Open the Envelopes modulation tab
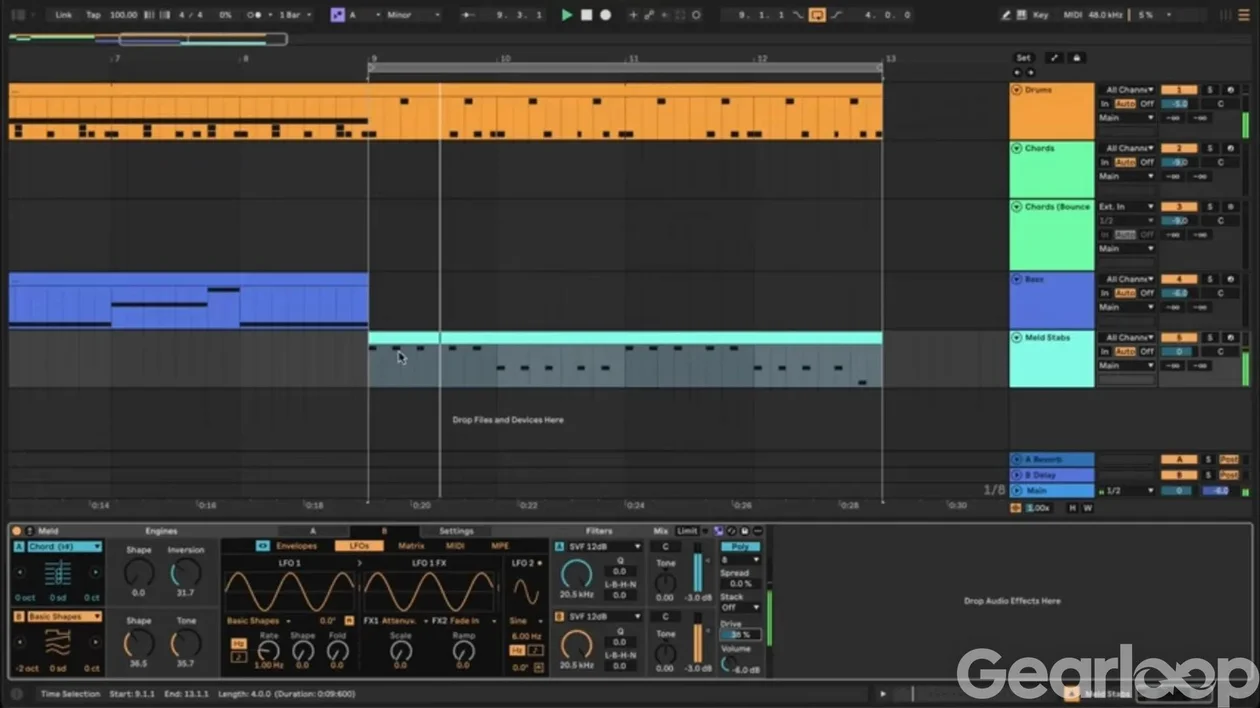 296,546
